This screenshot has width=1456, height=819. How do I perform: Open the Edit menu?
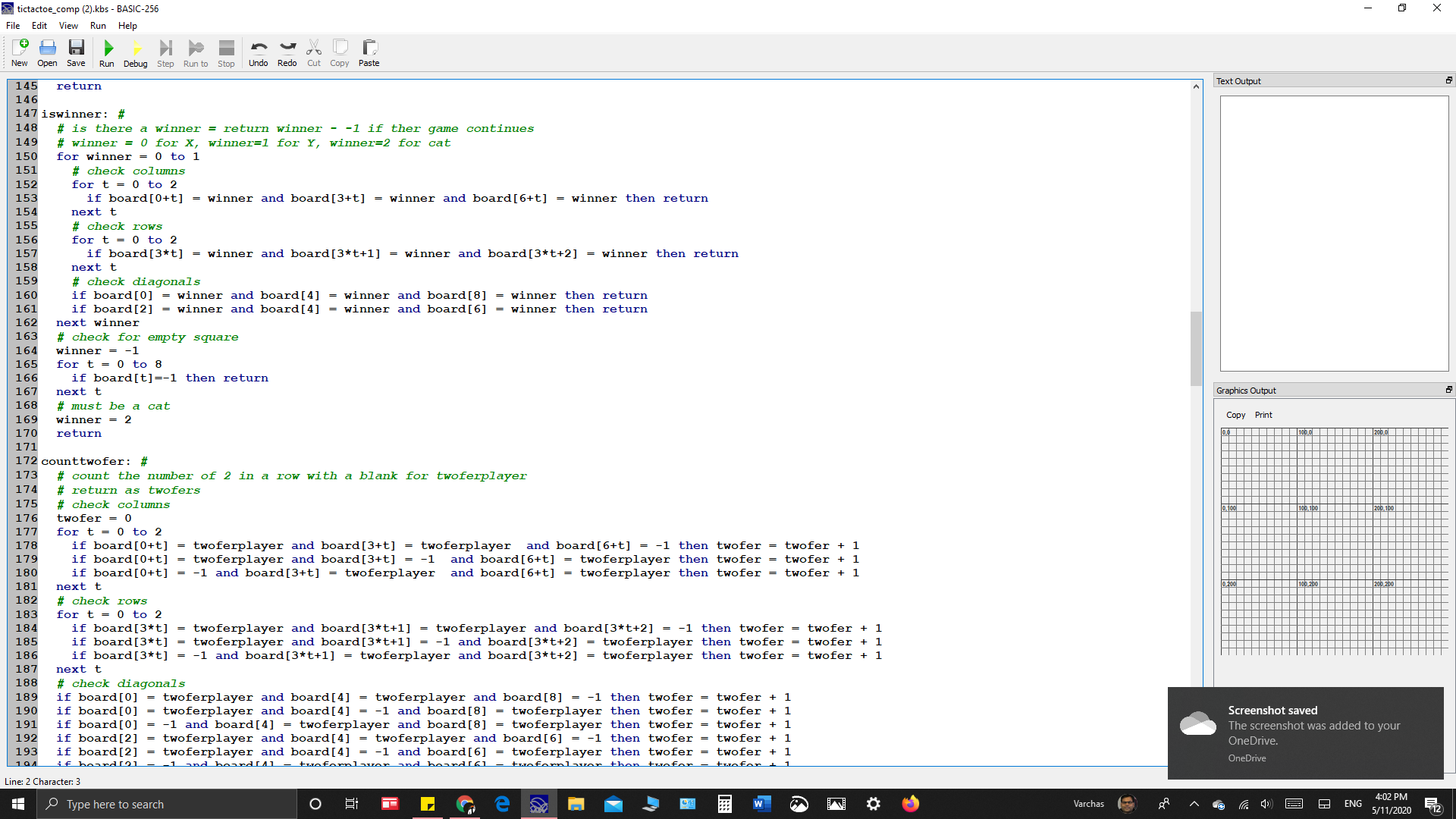click(39, 25)
